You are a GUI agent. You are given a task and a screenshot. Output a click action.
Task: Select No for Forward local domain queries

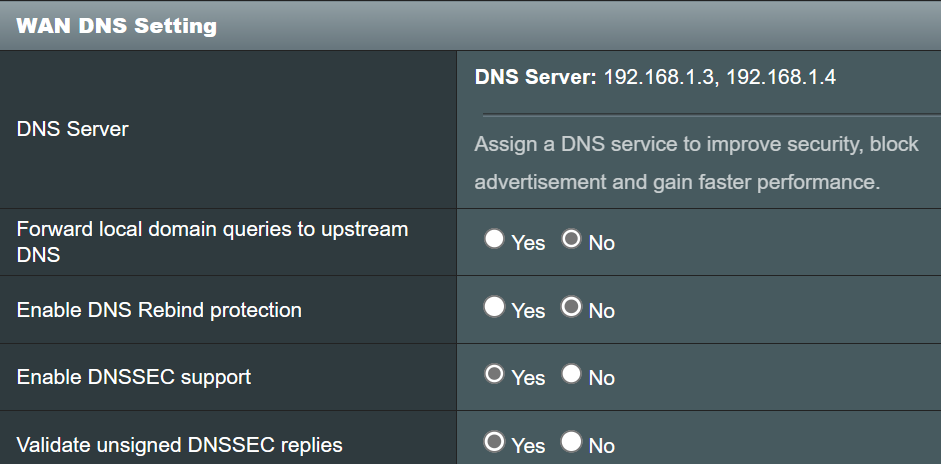571,240
